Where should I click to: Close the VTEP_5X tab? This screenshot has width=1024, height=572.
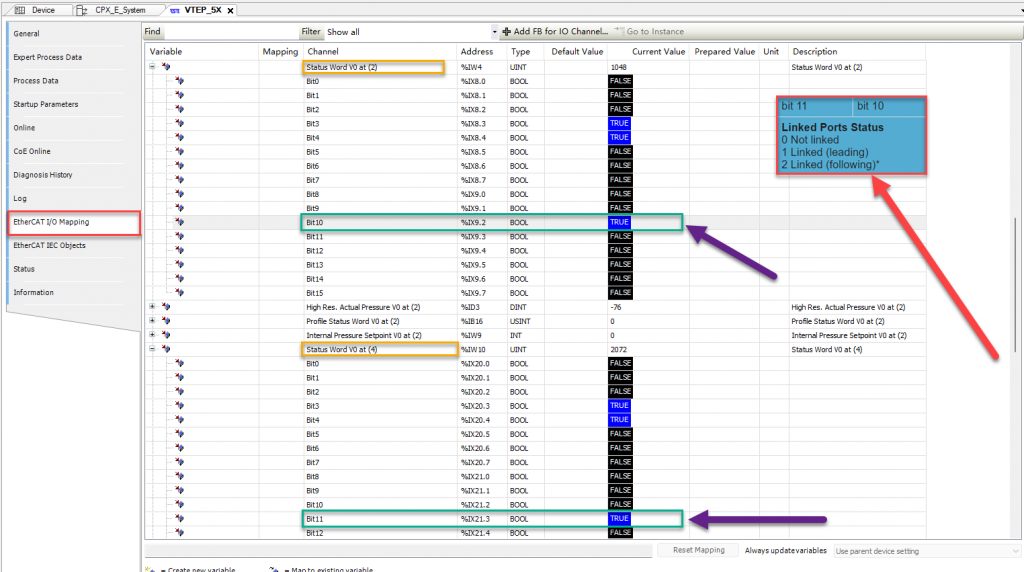click(231, 10)
